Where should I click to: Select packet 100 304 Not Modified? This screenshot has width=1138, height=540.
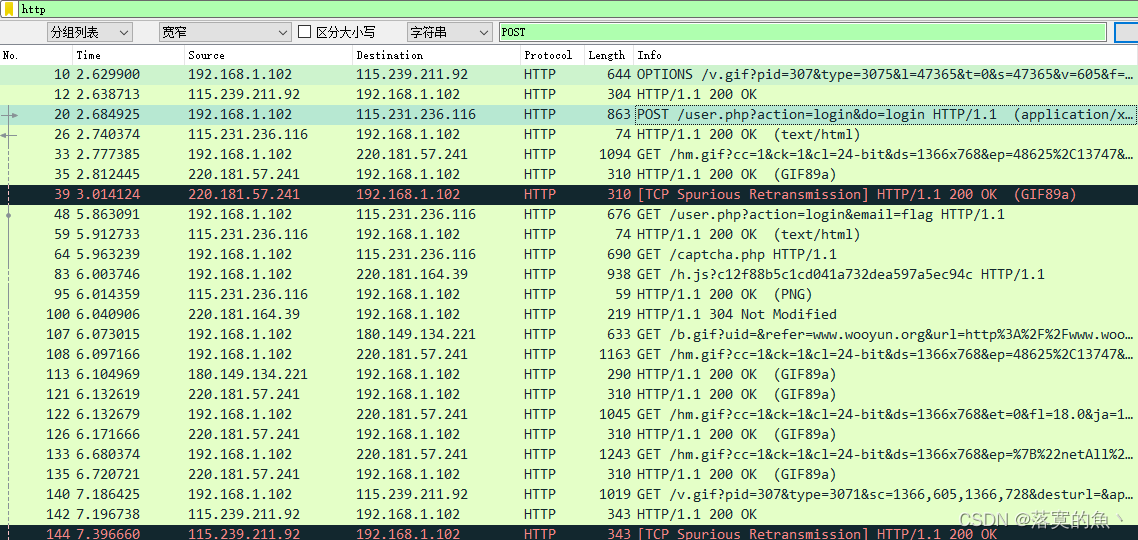coord(569,314)
